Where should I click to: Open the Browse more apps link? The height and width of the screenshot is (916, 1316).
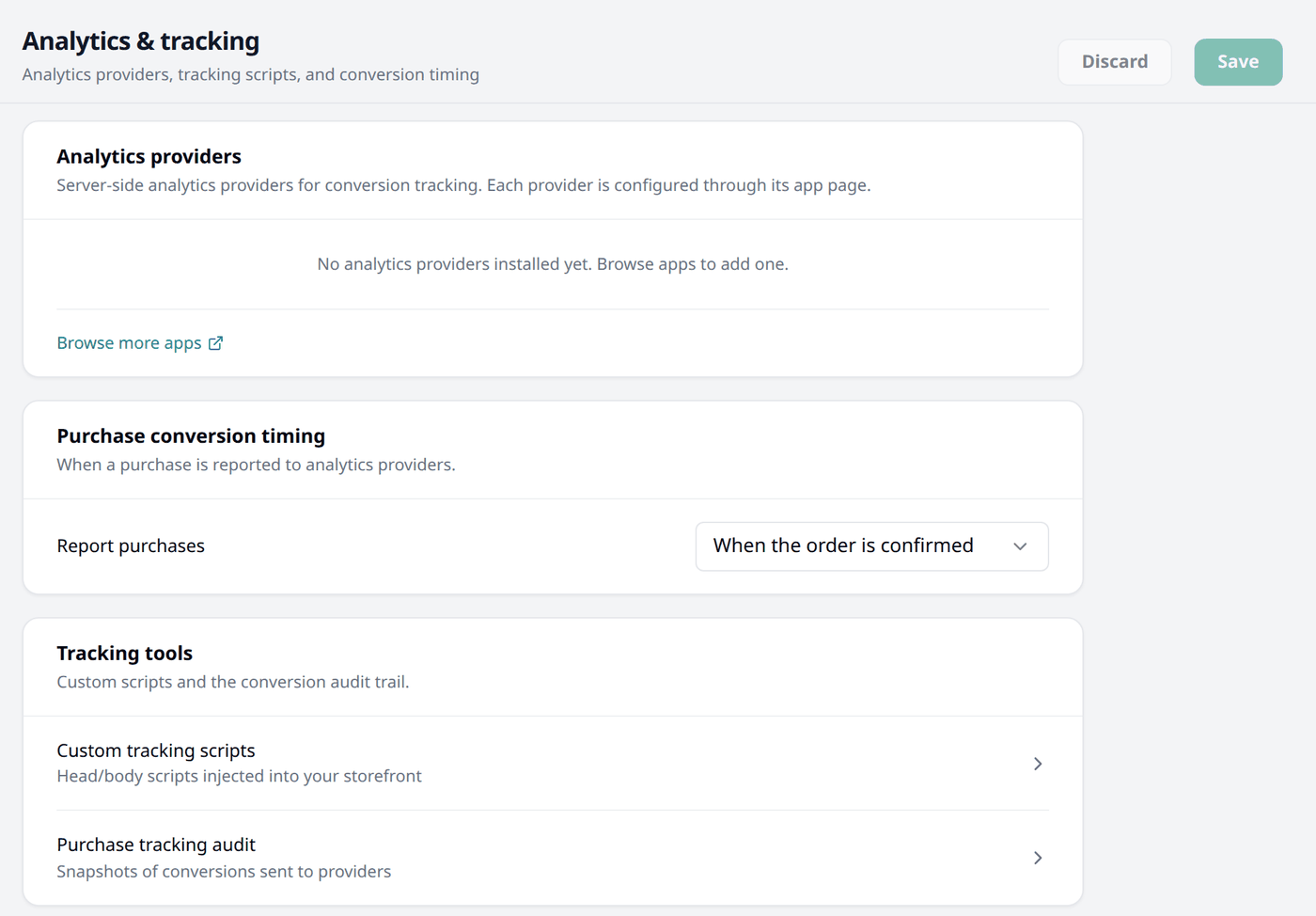click(140, 343)
